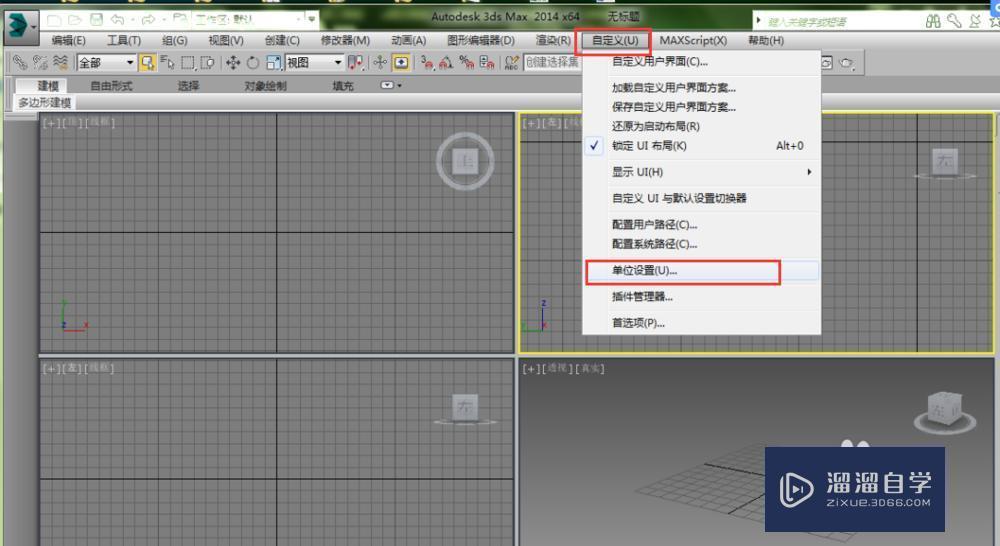
Task: Choose 配置系统路径(C)... entry
Action: point(702,244)
